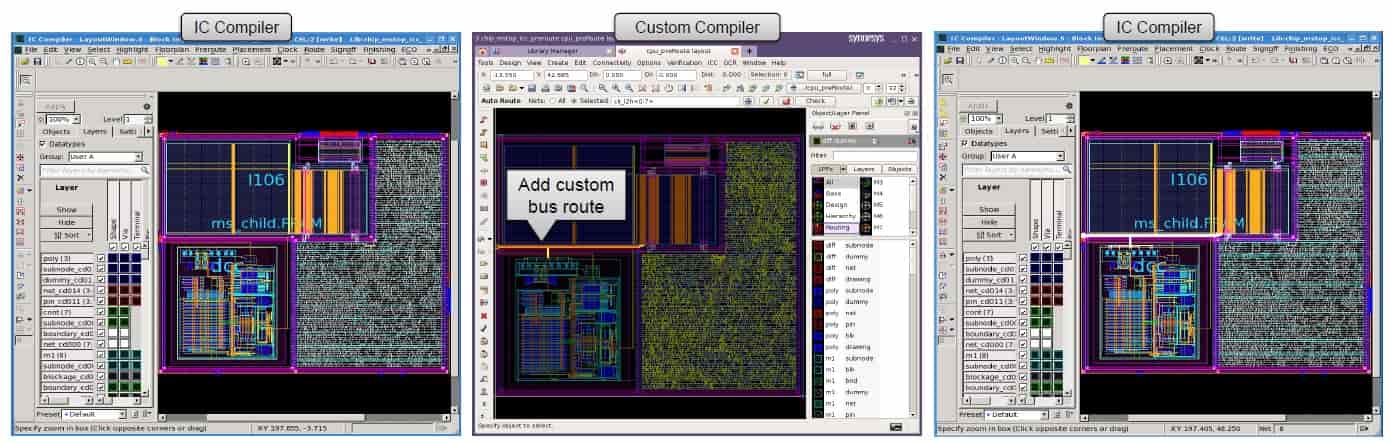Toggle the m1 (8) layer checkbox in right IC Compiler
The image size is (1391, 443).
coord(1023,355)
